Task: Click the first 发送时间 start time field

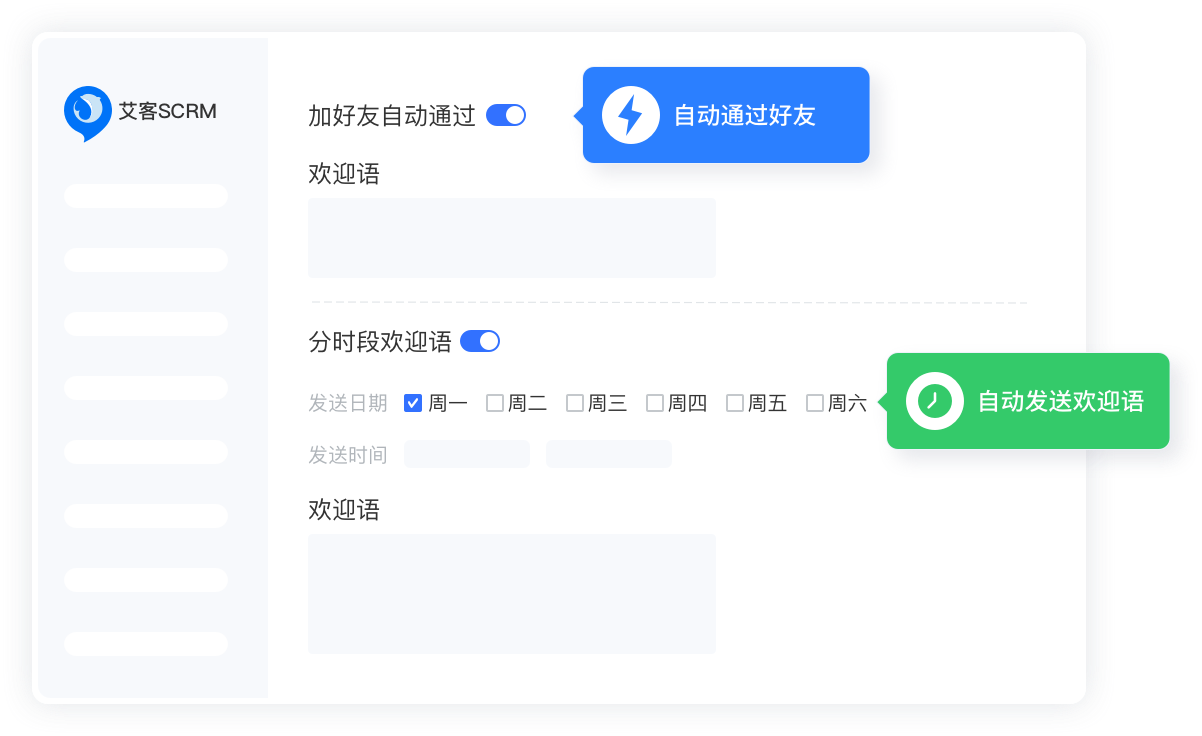Action: [466, 454]
